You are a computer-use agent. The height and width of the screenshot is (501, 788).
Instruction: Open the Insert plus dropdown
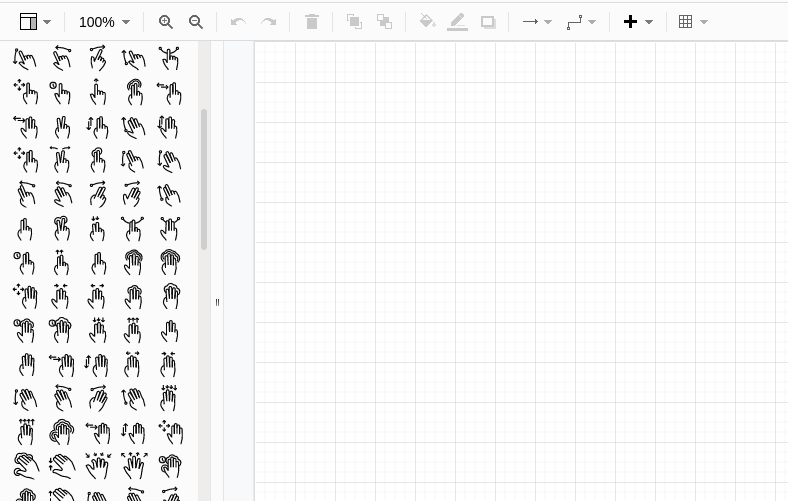point(638,22)
